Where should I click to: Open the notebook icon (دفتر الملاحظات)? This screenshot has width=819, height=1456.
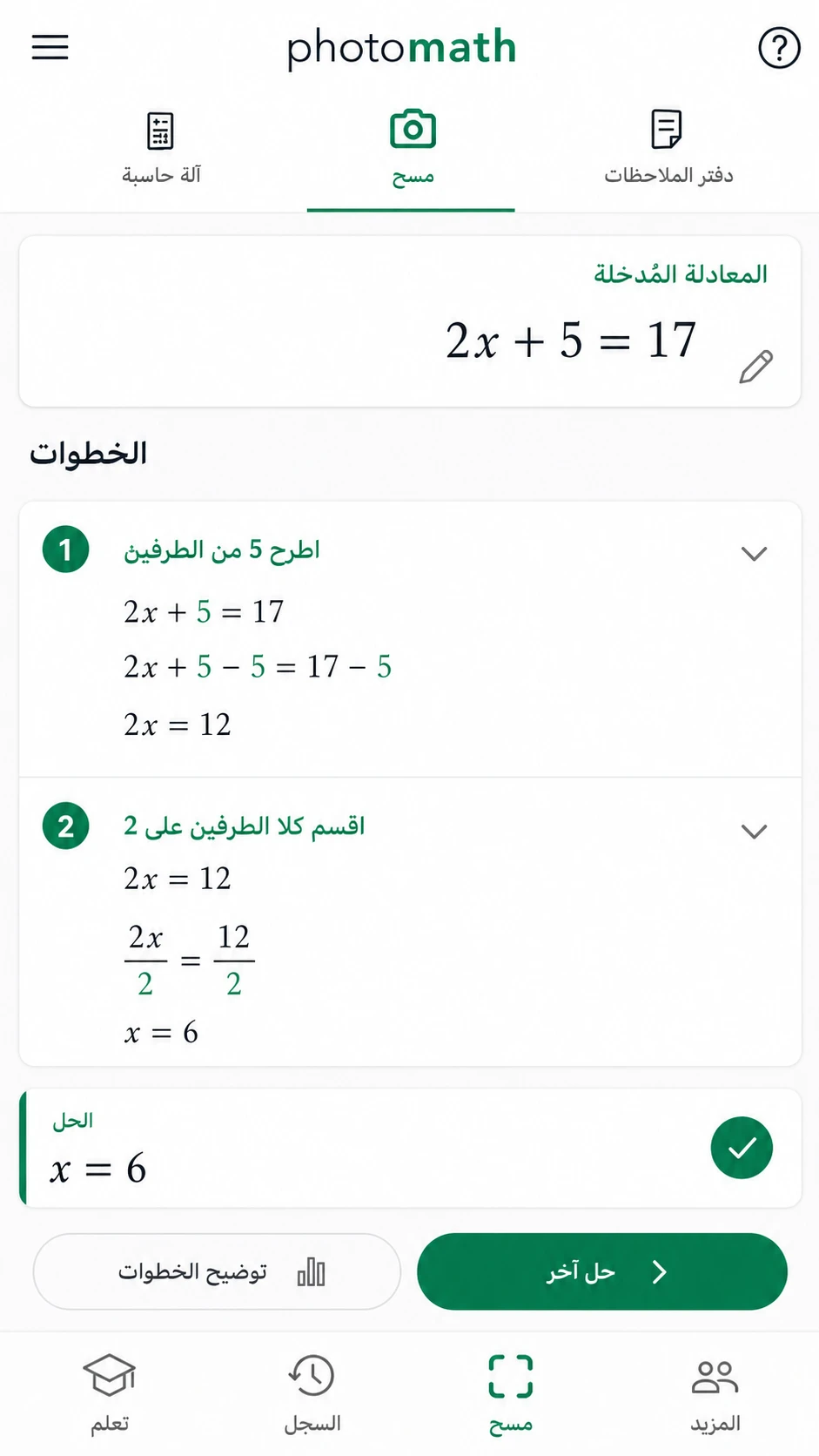tap(667, 129)
